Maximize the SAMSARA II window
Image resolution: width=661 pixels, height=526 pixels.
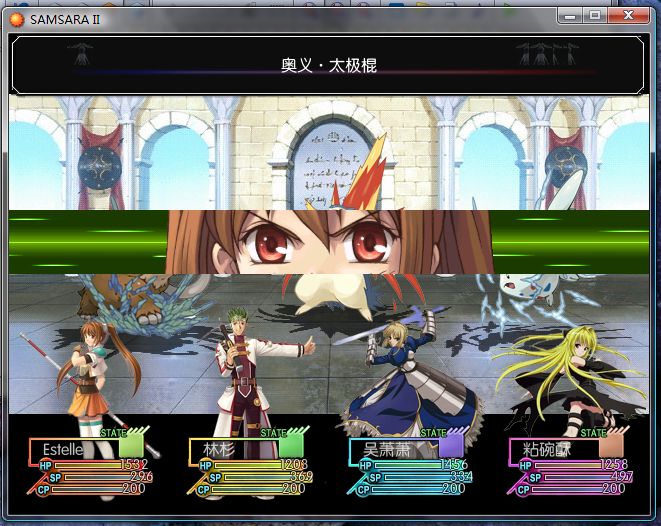tap(595, 16)
